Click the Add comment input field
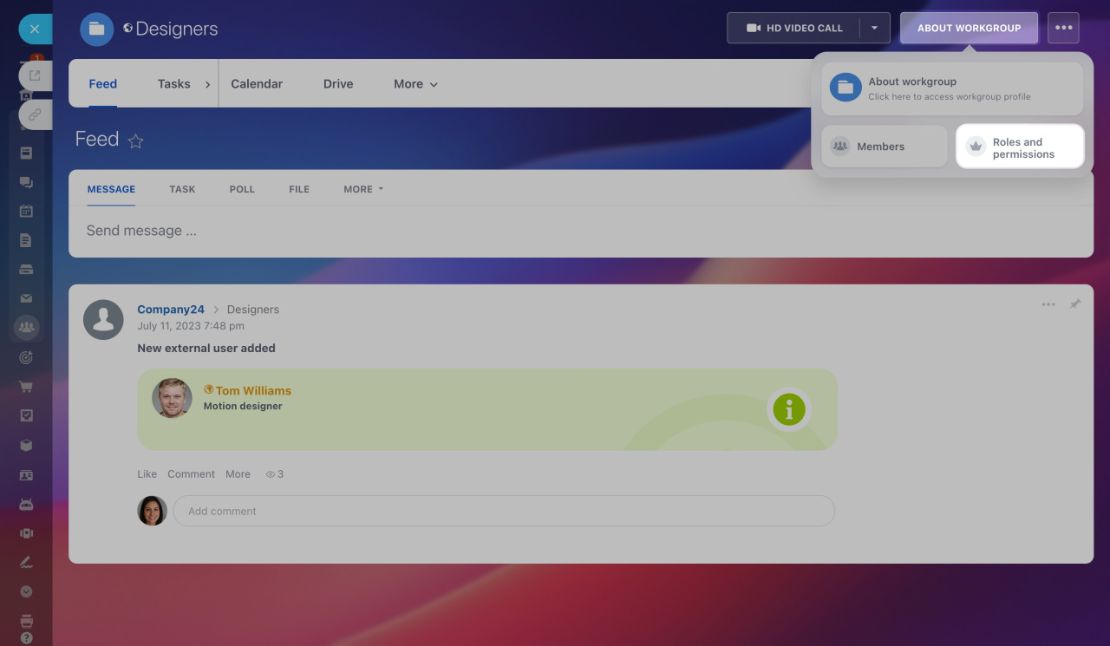The width and height of the screenshot is (1110, 646). tap(503, 511)
